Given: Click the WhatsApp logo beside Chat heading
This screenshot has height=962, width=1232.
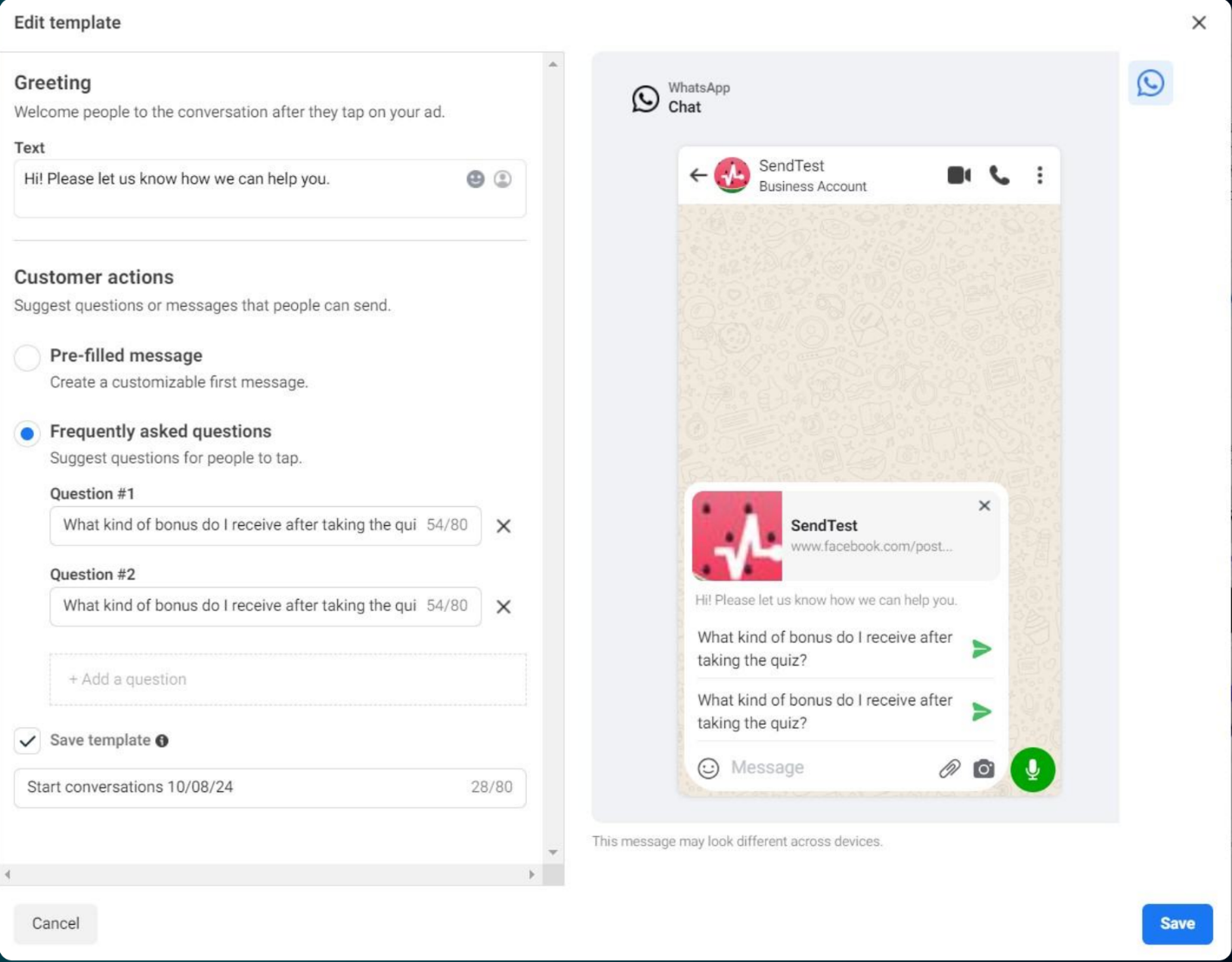Looking at the screenshot, I should pyautogui.click(x=645, y=99).
